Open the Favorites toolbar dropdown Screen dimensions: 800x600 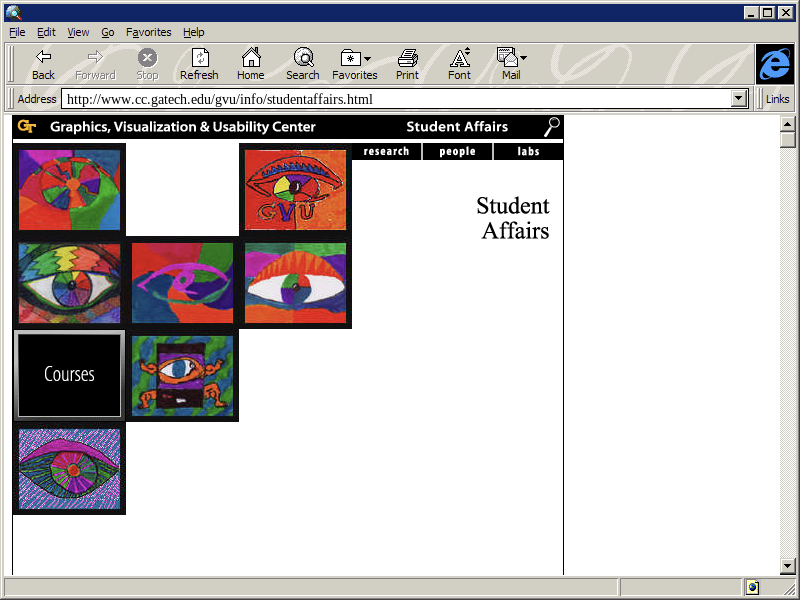(x=355, y=64)
